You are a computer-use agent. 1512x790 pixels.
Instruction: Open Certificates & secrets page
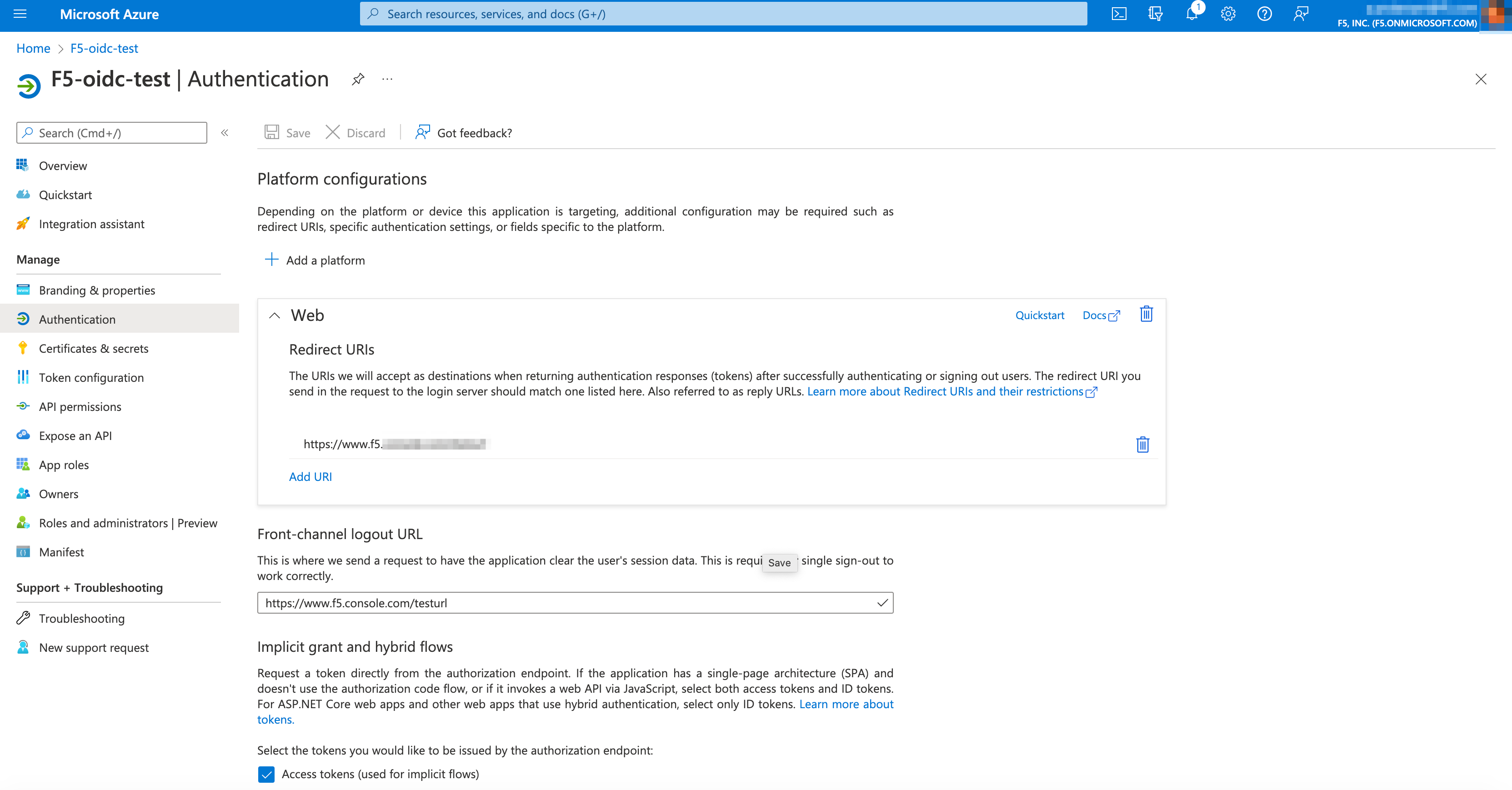(93, 349)
